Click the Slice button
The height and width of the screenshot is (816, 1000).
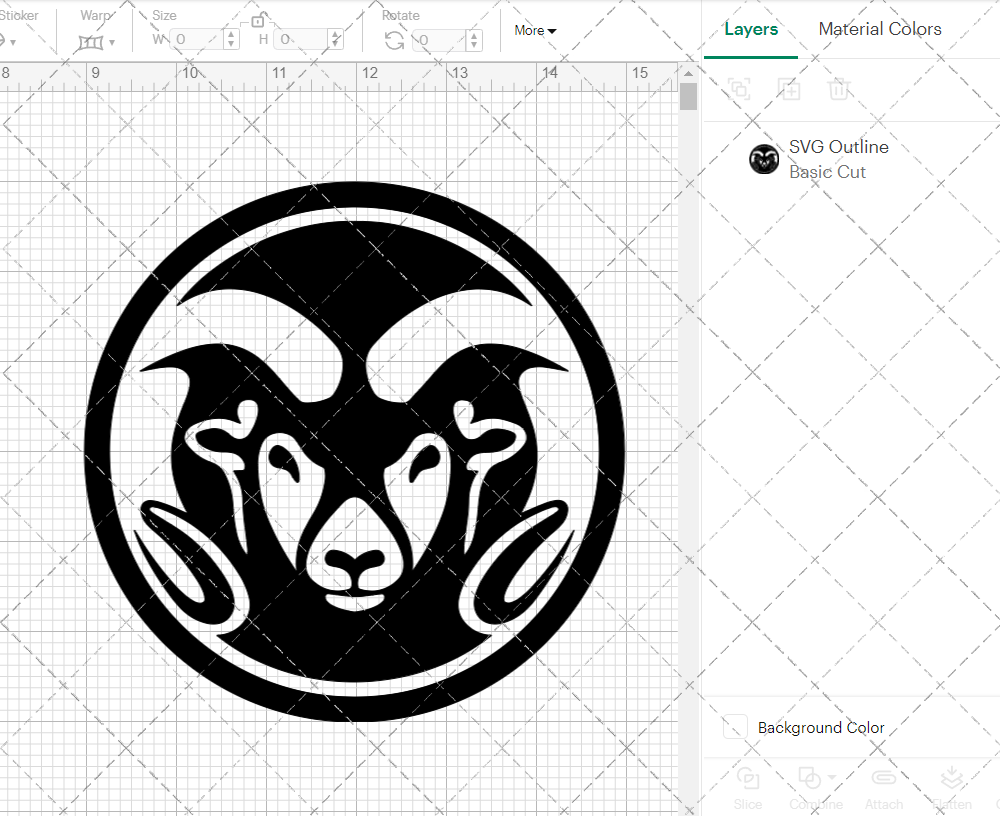pyautogui.click(x=747, y=789)
